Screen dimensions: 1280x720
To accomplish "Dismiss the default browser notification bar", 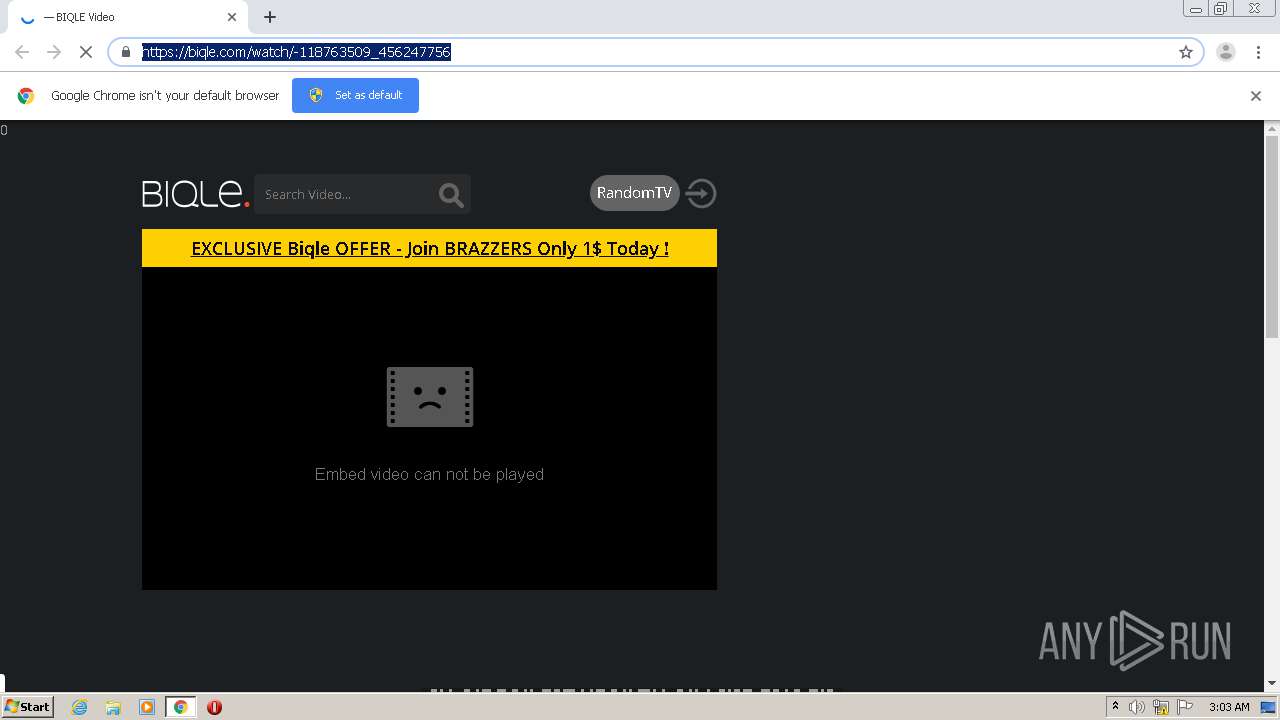I will 1256,96.
